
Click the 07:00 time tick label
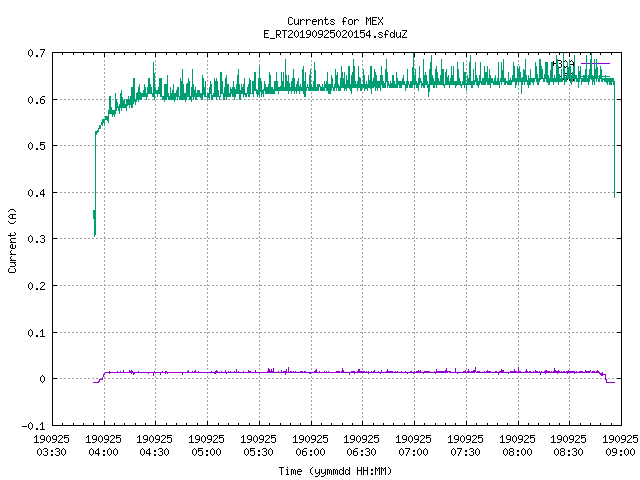pos(413,452)
